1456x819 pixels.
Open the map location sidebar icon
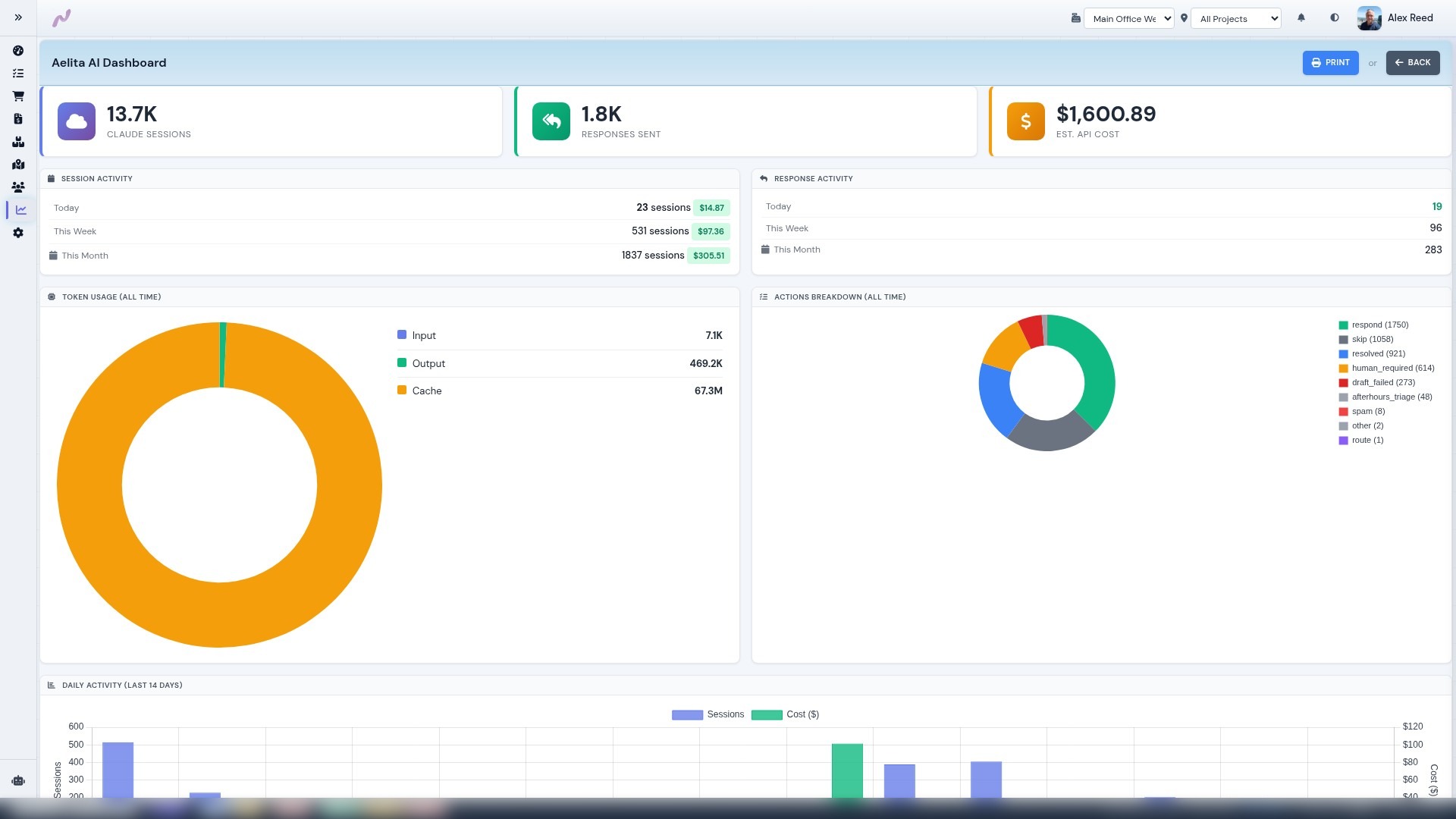(18, 165)
